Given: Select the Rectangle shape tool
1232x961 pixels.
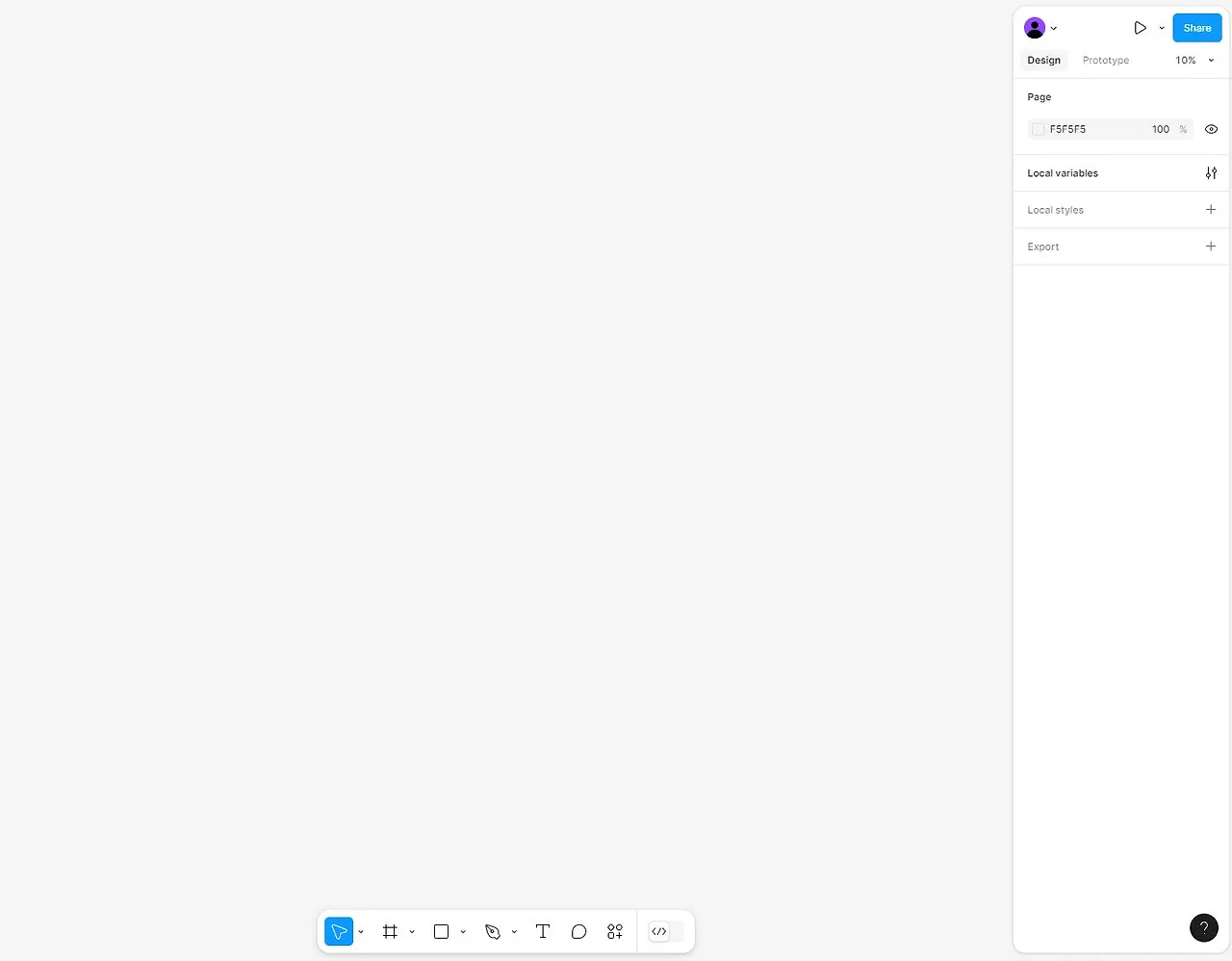Looking at the screenshot, I should pyautogui.click(x=441, y=931).
